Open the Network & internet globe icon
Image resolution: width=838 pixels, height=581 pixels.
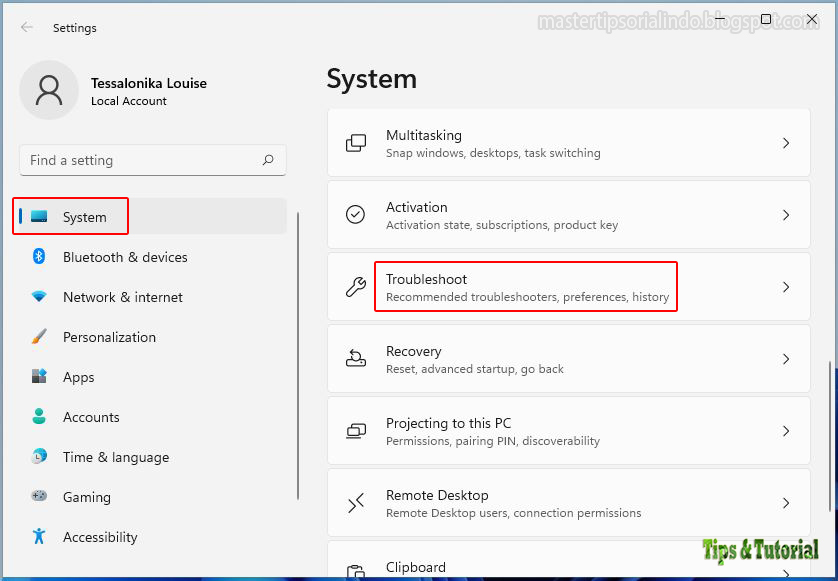[39, 297]
